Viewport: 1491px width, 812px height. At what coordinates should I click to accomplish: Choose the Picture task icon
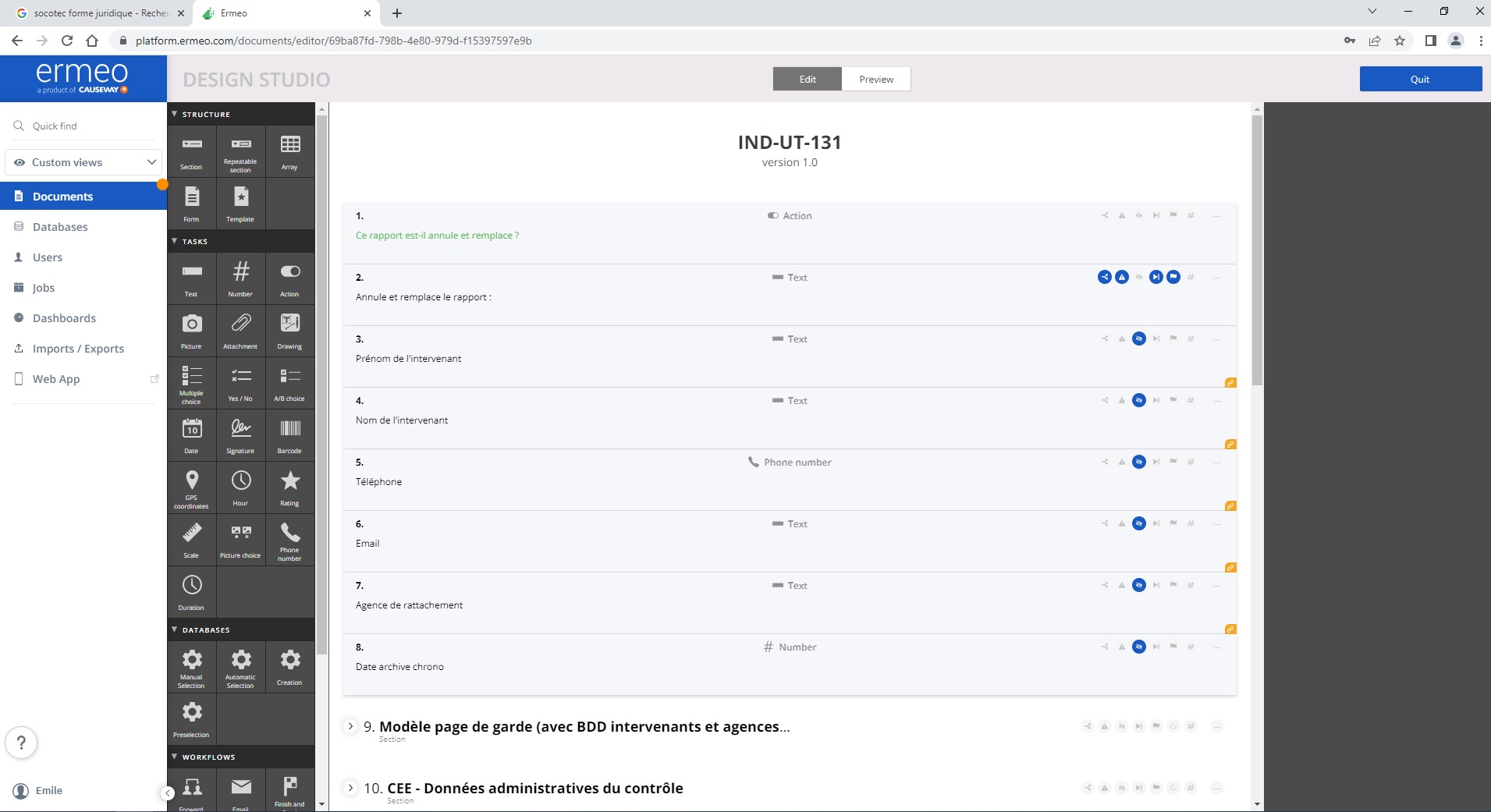coord(191,331)
